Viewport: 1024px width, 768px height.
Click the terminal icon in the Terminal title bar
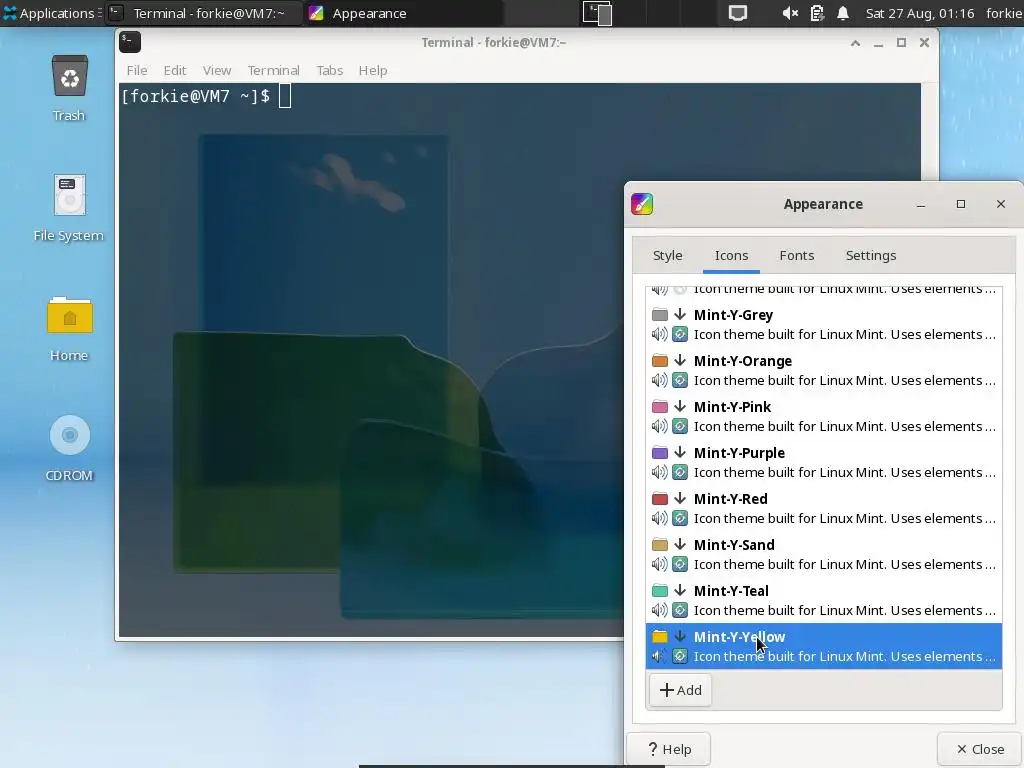tap(130, 42)
